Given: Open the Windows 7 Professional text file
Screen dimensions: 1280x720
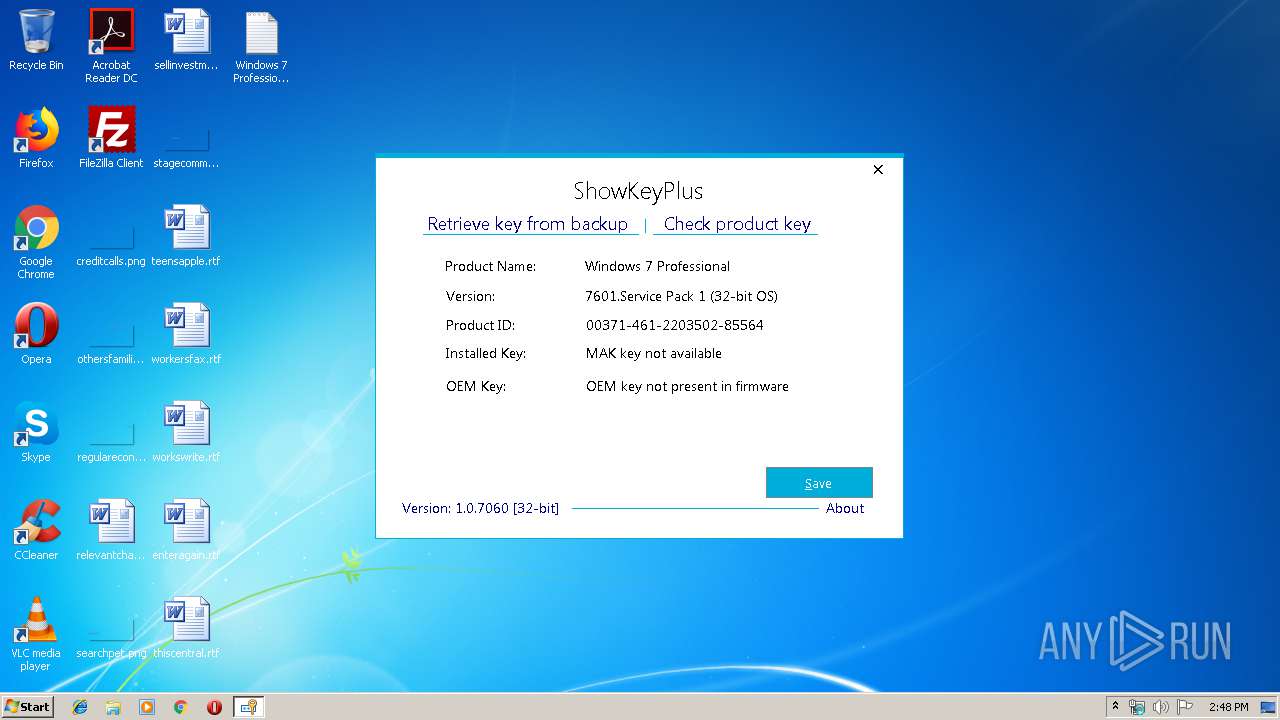Looking at the screenshot, I should pyautogui.click(x=261, y=46).
